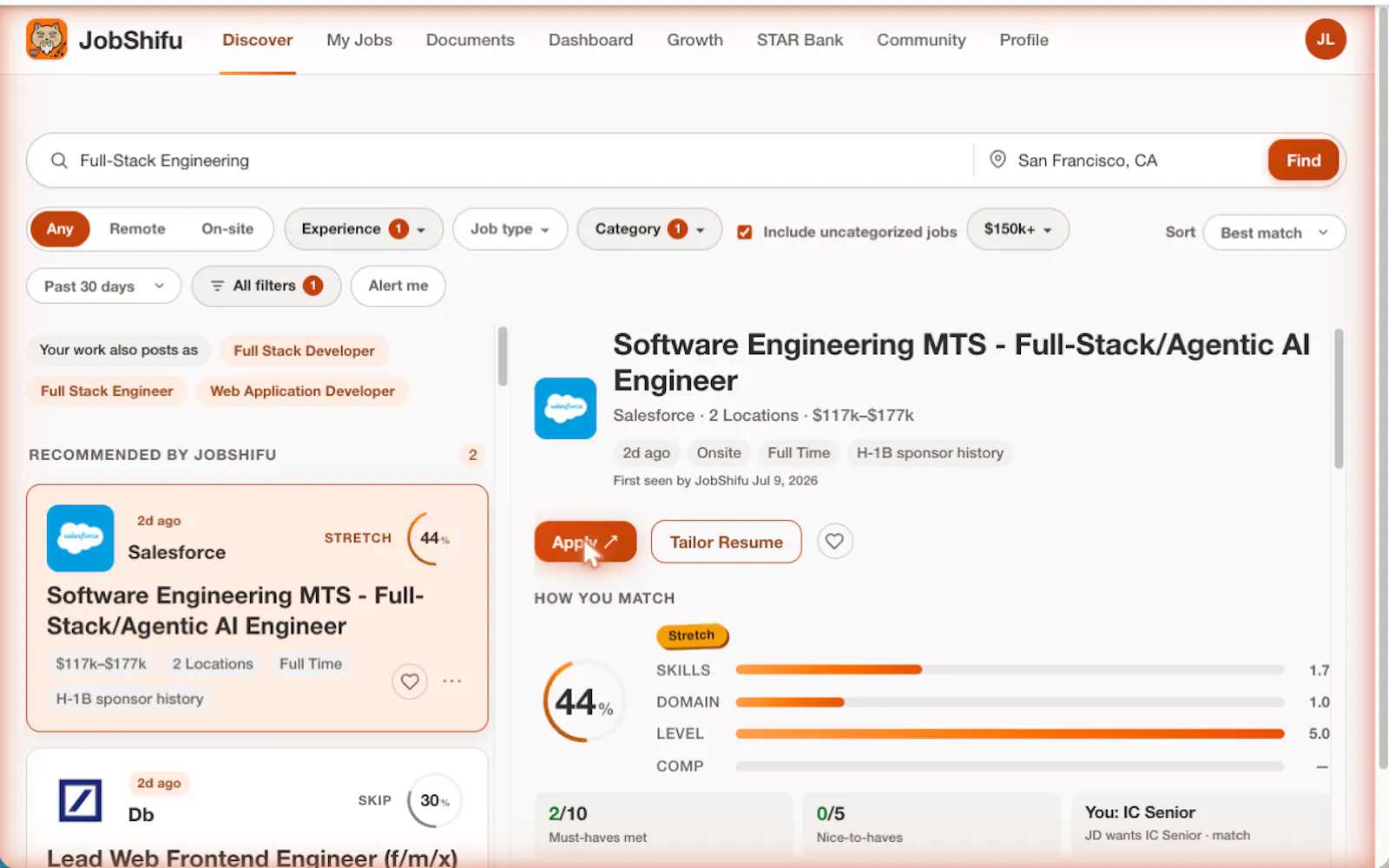Click the large 44% match score circle
The height and width of the screenshot is (868, 1389).
tap(584, 701)
